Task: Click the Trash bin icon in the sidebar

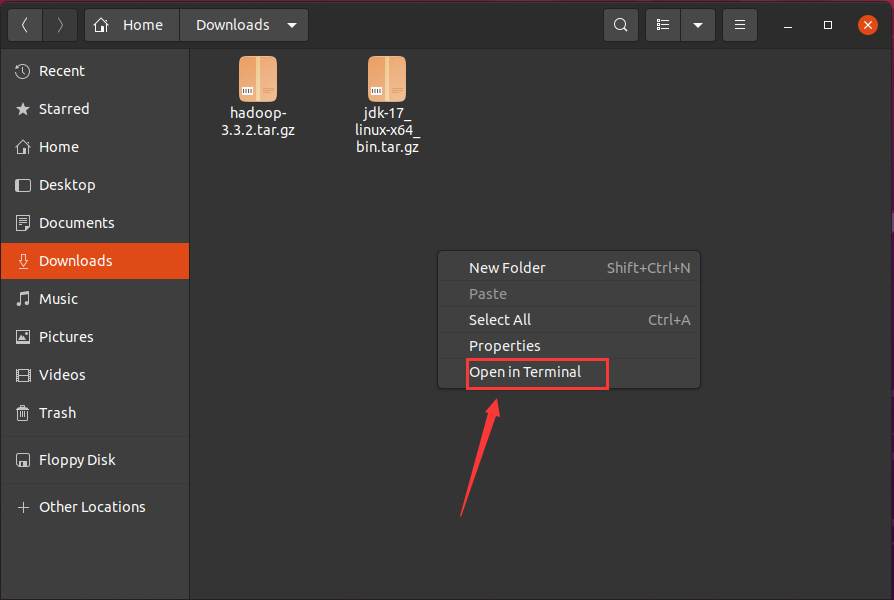Action: [x=23, y=413]
